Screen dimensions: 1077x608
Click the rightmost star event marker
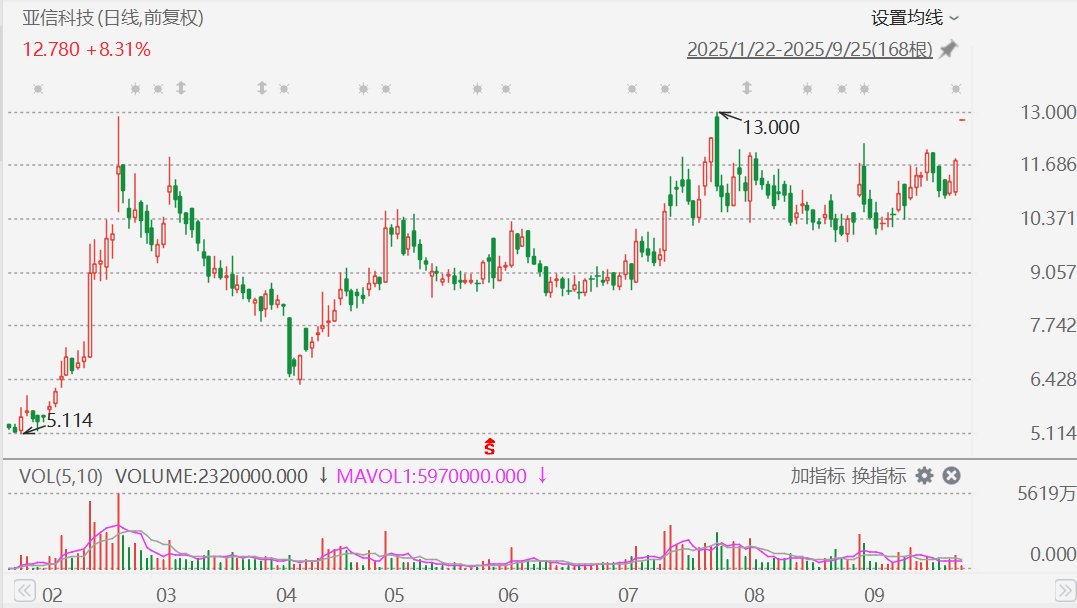tap(956, 89)
